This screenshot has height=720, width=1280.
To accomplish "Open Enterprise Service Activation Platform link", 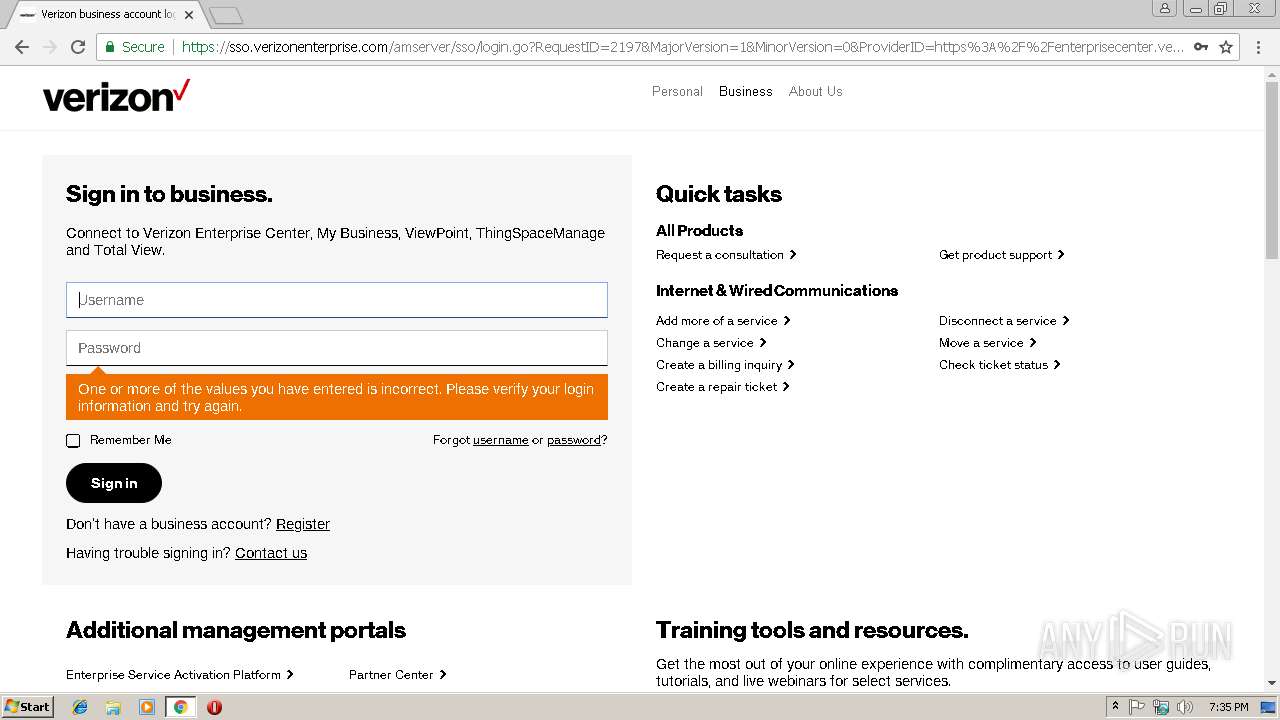I will [180, 675].
